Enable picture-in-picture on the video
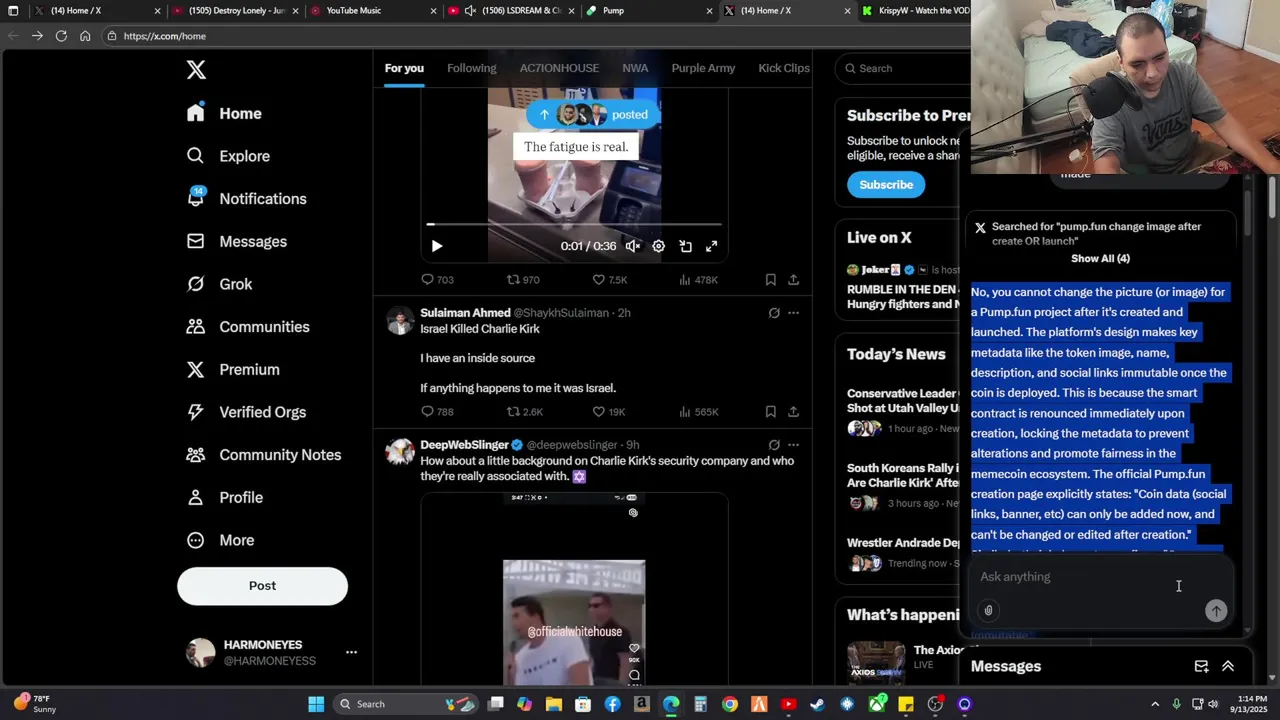This screenshot has height=720, width=1280. [x=685, y=246]
